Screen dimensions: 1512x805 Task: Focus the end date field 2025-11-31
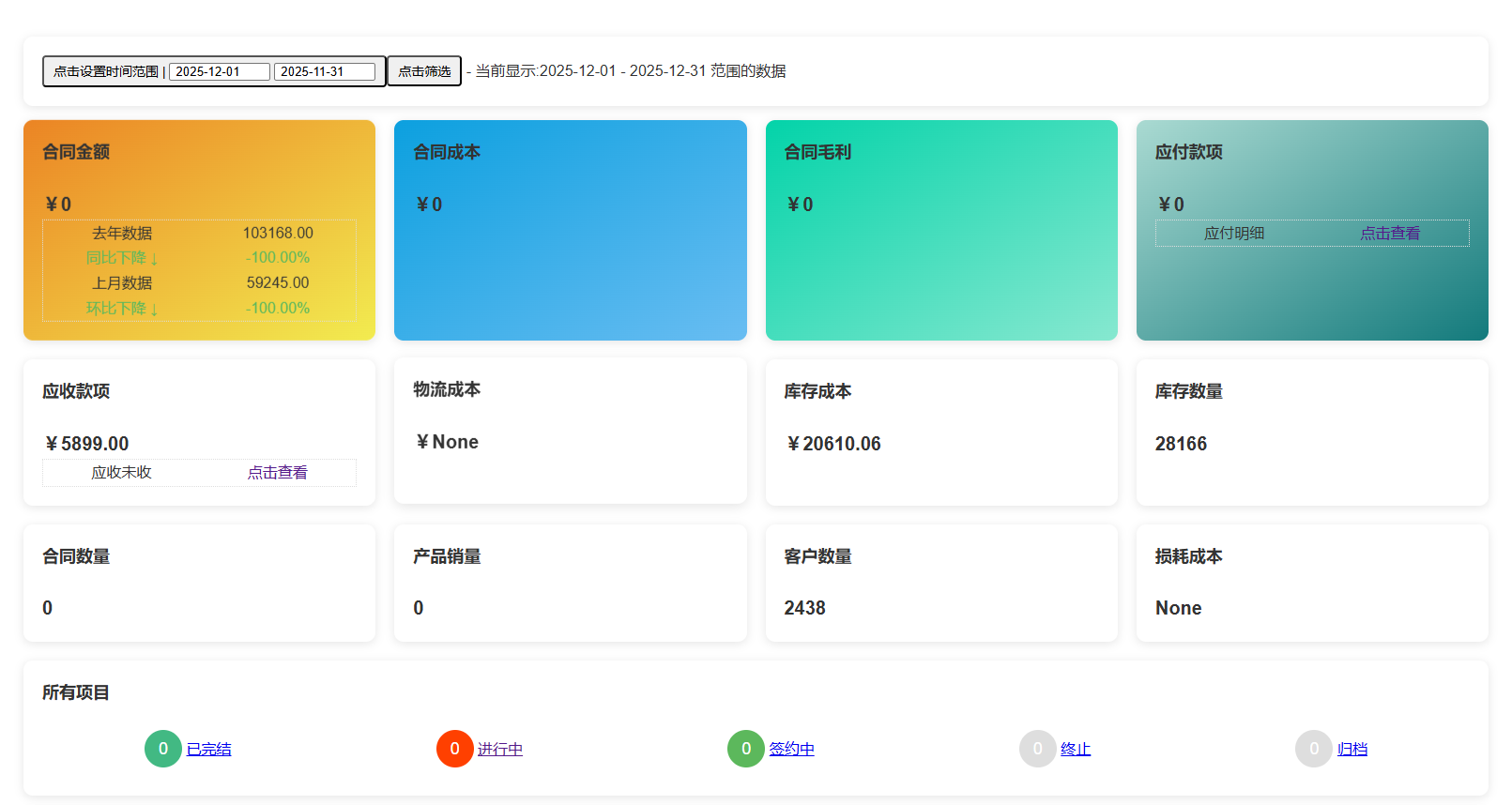click(324, 71)
